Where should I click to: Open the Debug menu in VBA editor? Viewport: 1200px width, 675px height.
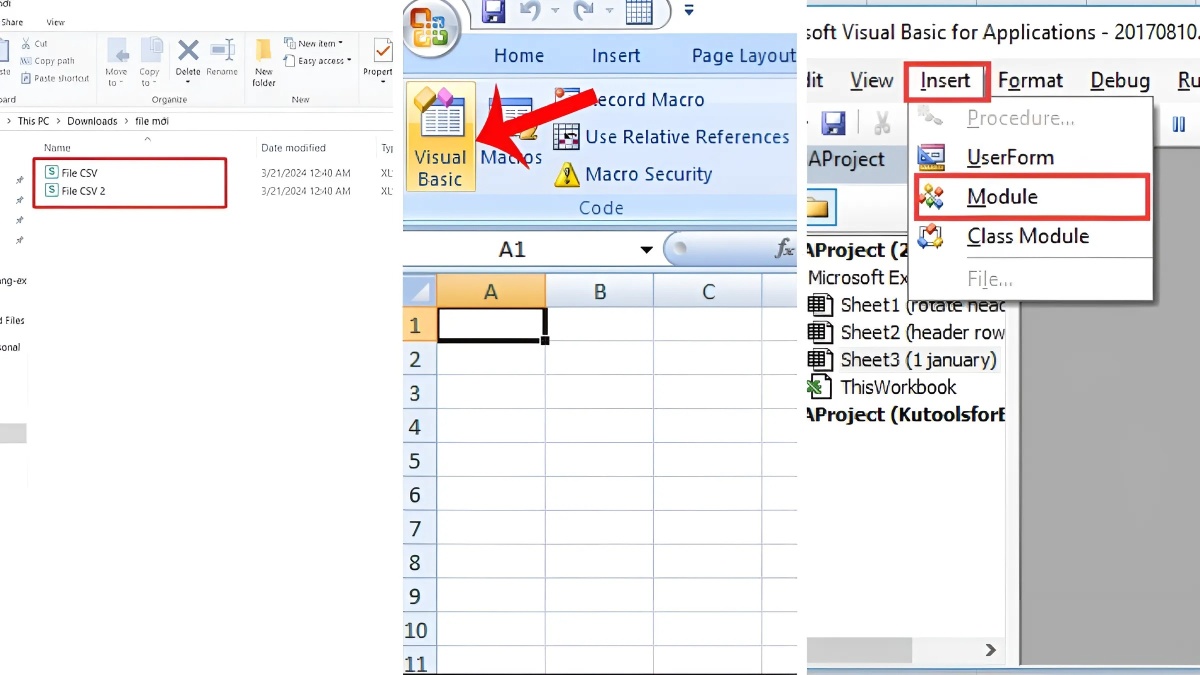[x=1119, y=80]
